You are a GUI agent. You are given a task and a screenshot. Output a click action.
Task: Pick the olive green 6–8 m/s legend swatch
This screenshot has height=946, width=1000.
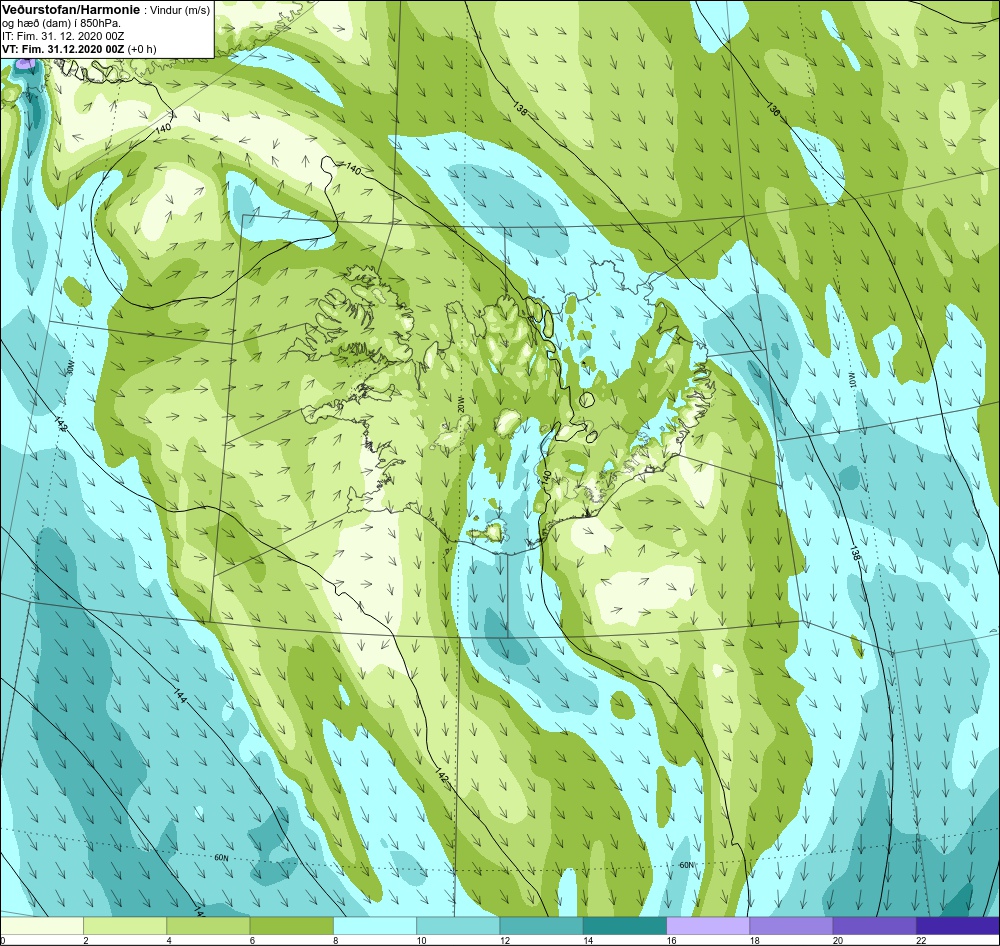(291, 926)
